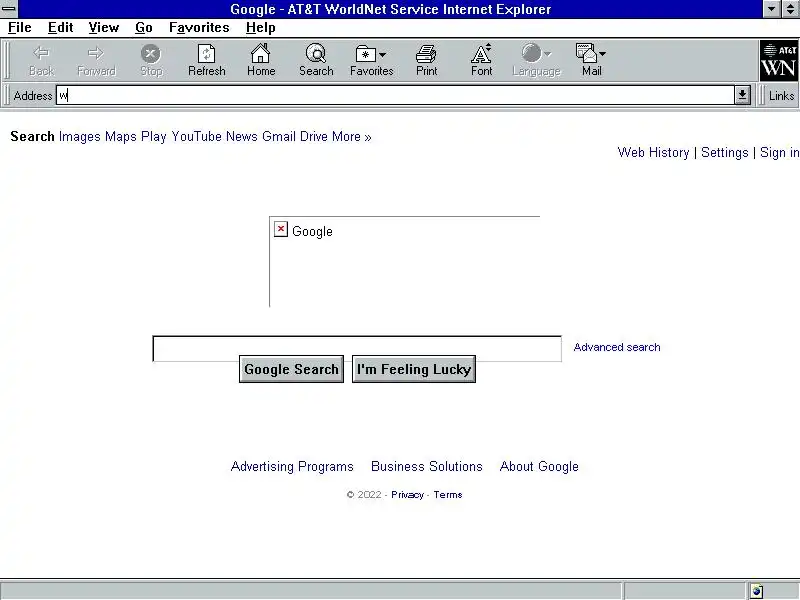Screen dimensions: 800x600
Task: Open the Advanced search link
Action: (x=616, y=347)
